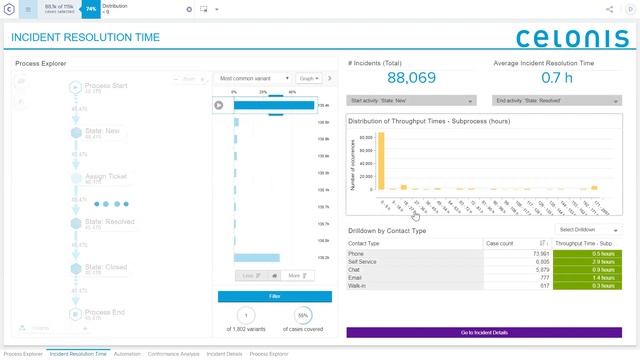Open the Most common variant dropdown

pos(253,78)
